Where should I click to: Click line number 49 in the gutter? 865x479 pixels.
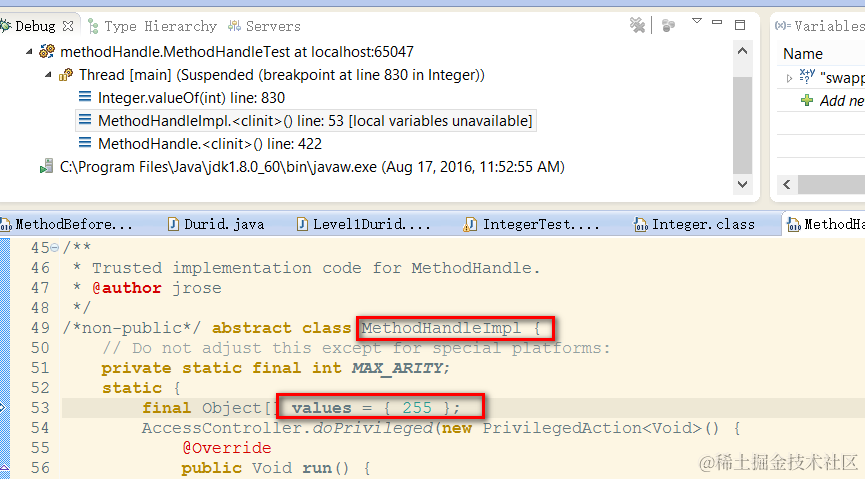[x=40, y=328]
